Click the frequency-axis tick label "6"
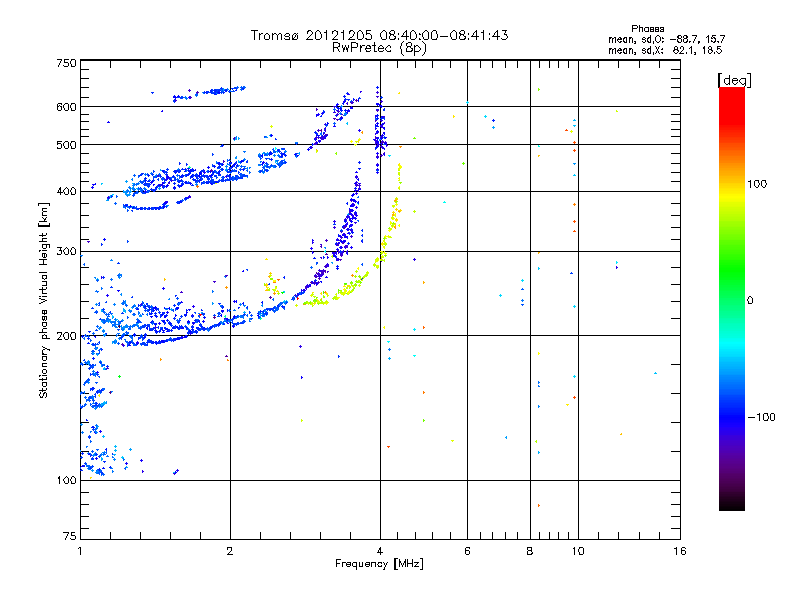Image resolution: width=800 pixels, height=600 pixels. click(467, 551)
